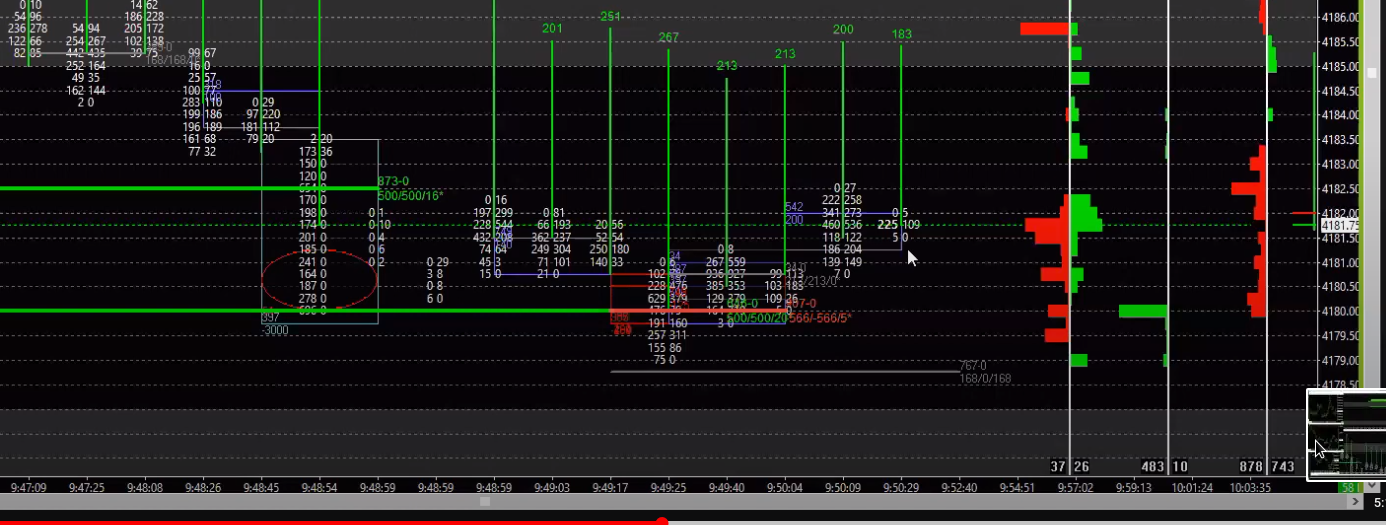Click the green 200 bar total label

pyautogui.click(x=843, y=29)
